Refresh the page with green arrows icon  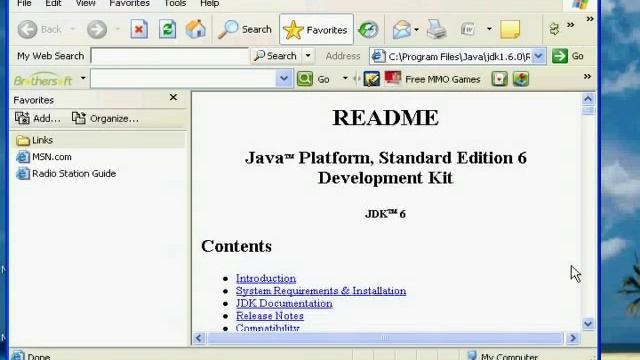point(167,29)
